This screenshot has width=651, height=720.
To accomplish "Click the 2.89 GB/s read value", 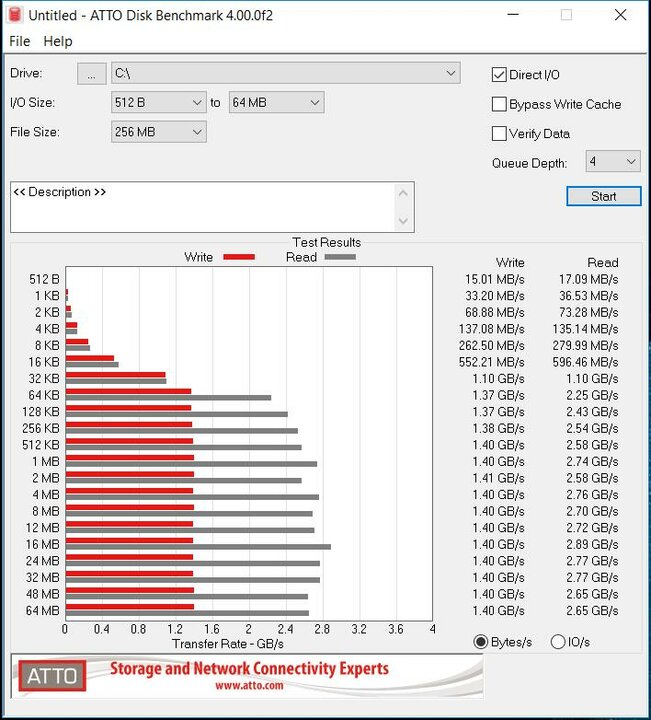I will [x=592, y=544].
